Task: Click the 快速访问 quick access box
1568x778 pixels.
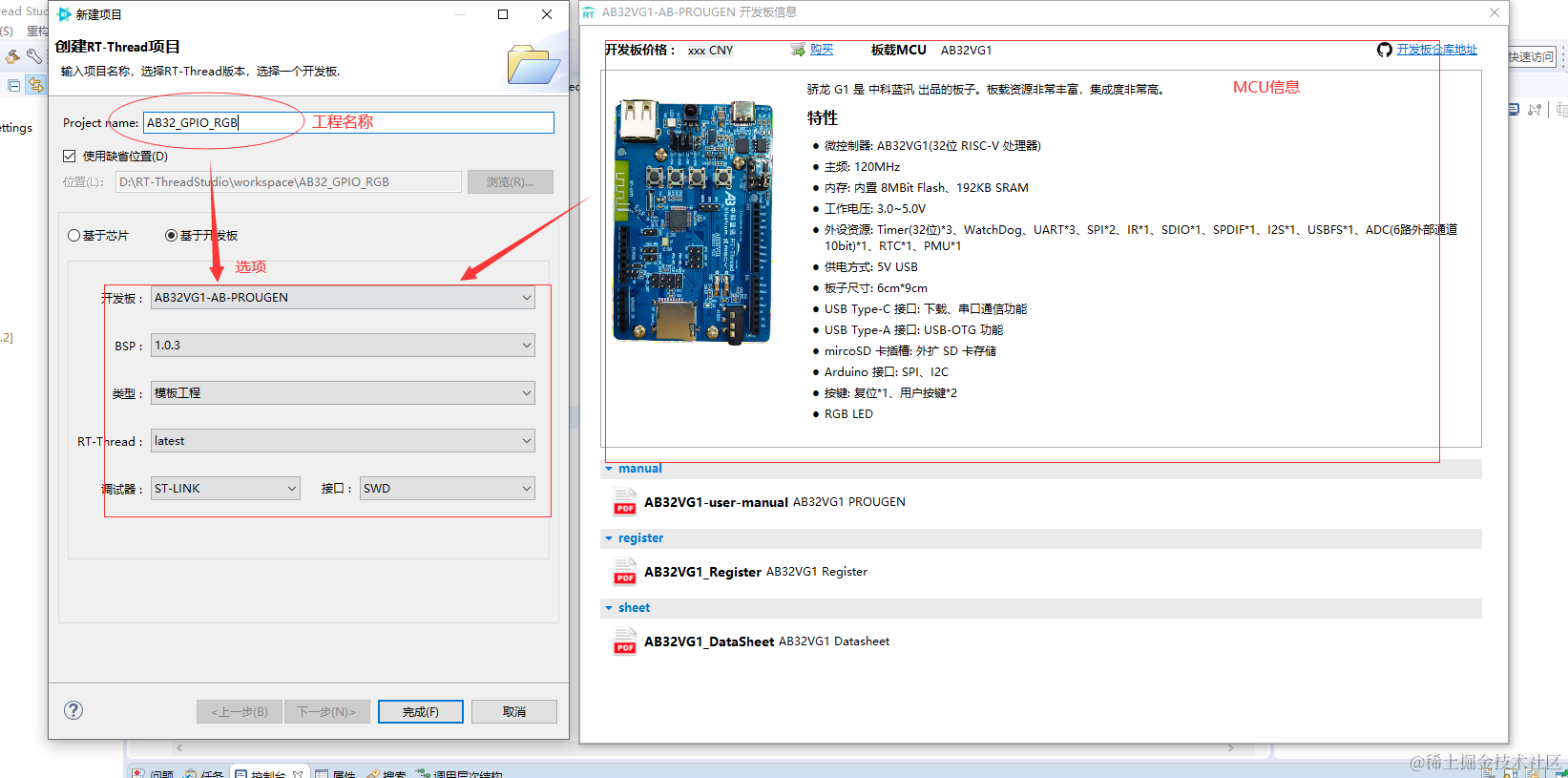Action: tap(1532, 57)
